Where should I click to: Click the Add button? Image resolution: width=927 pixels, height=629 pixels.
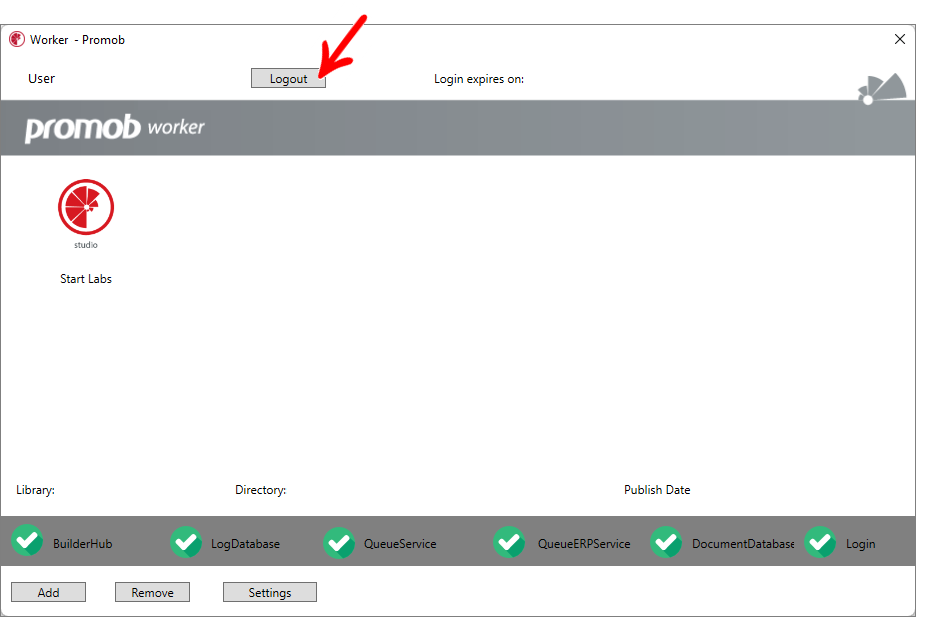pyautogui.click(x=48, y=592)
